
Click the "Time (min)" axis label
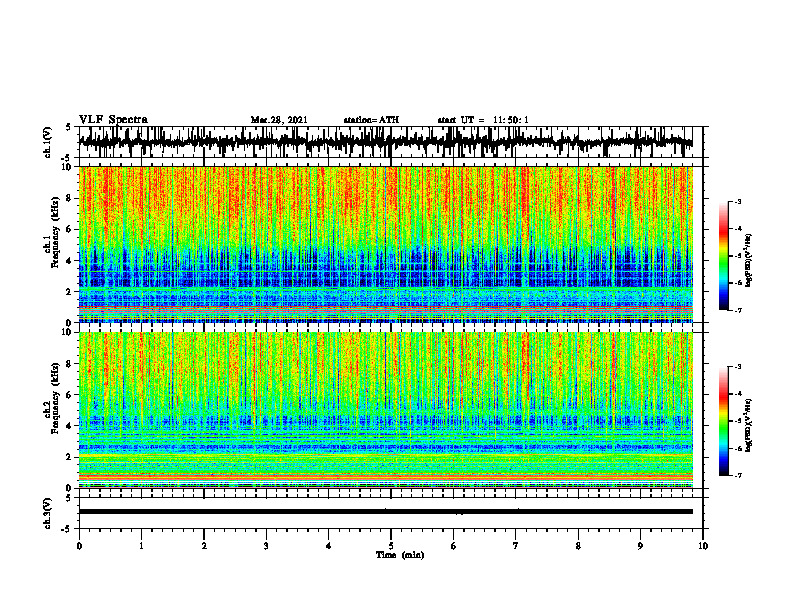click(x=400, y=555)
